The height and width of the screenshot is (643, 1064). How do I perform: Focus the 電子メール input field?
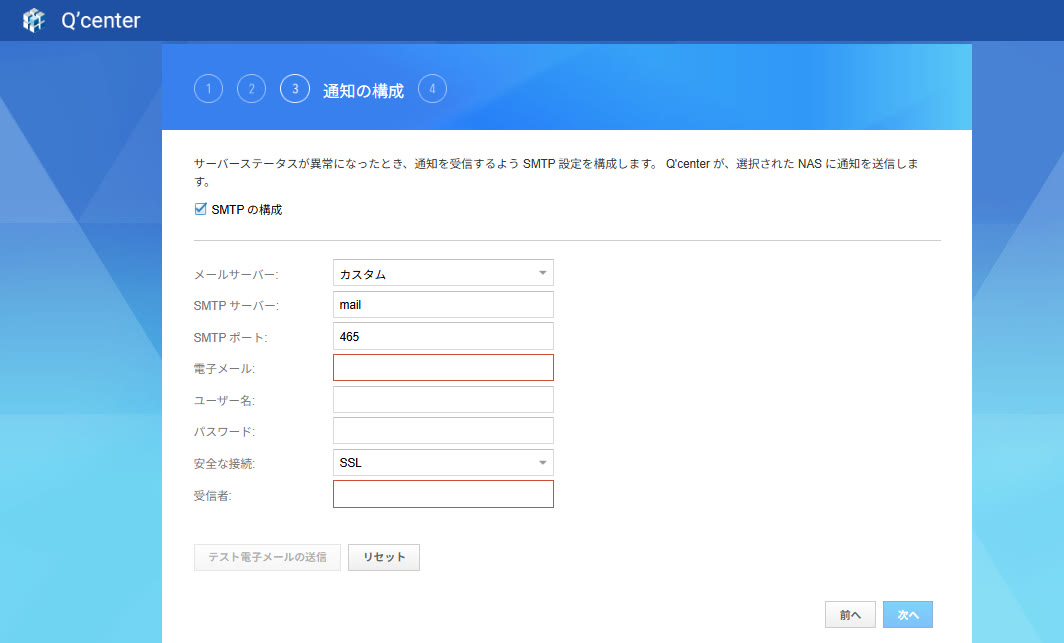(x=442, y=368)
